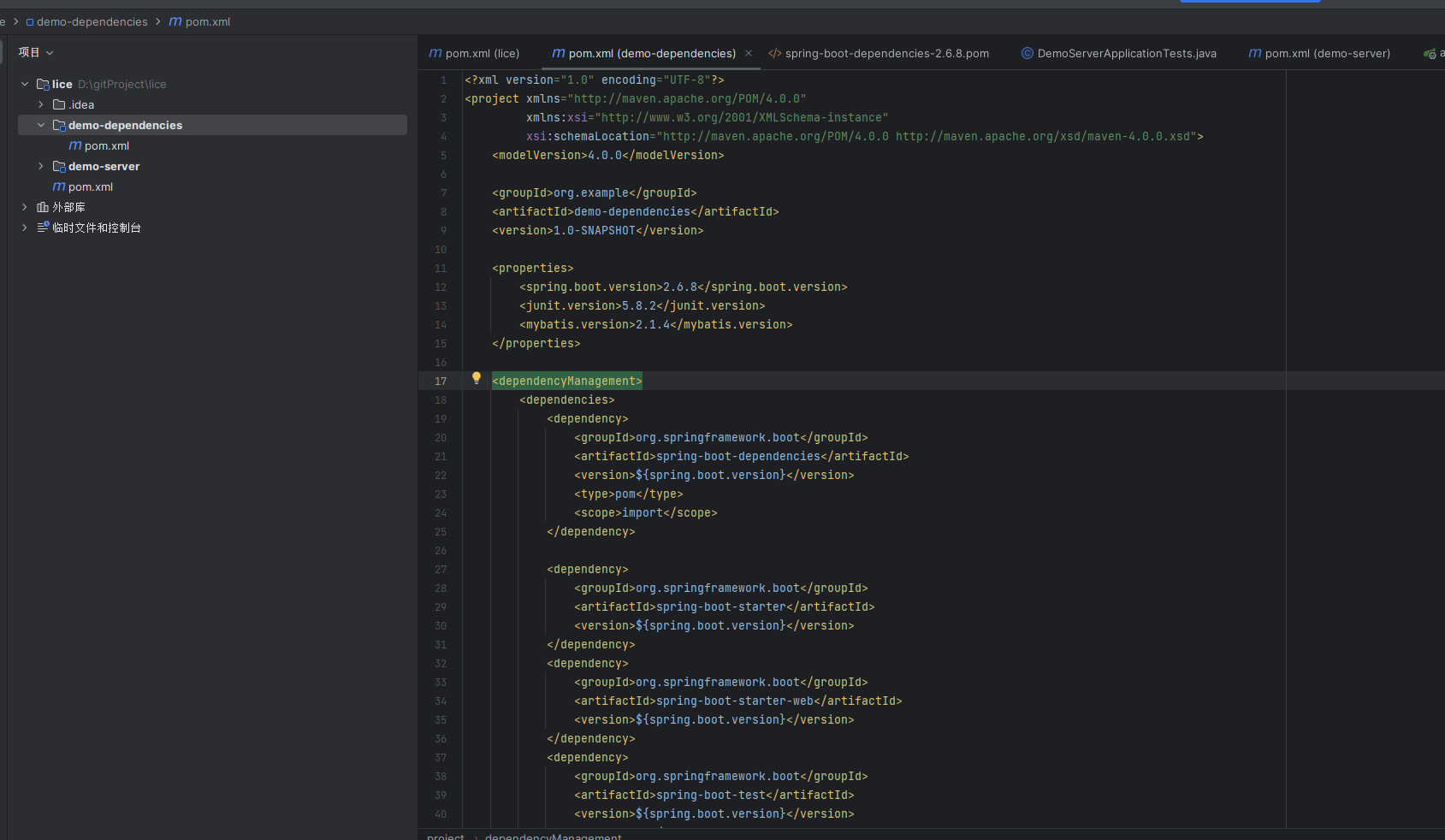Click the yellow lightbulb quick-fix icon
Screen dimensions: 1445x840
pyautogui.click(x=477, y=378)
